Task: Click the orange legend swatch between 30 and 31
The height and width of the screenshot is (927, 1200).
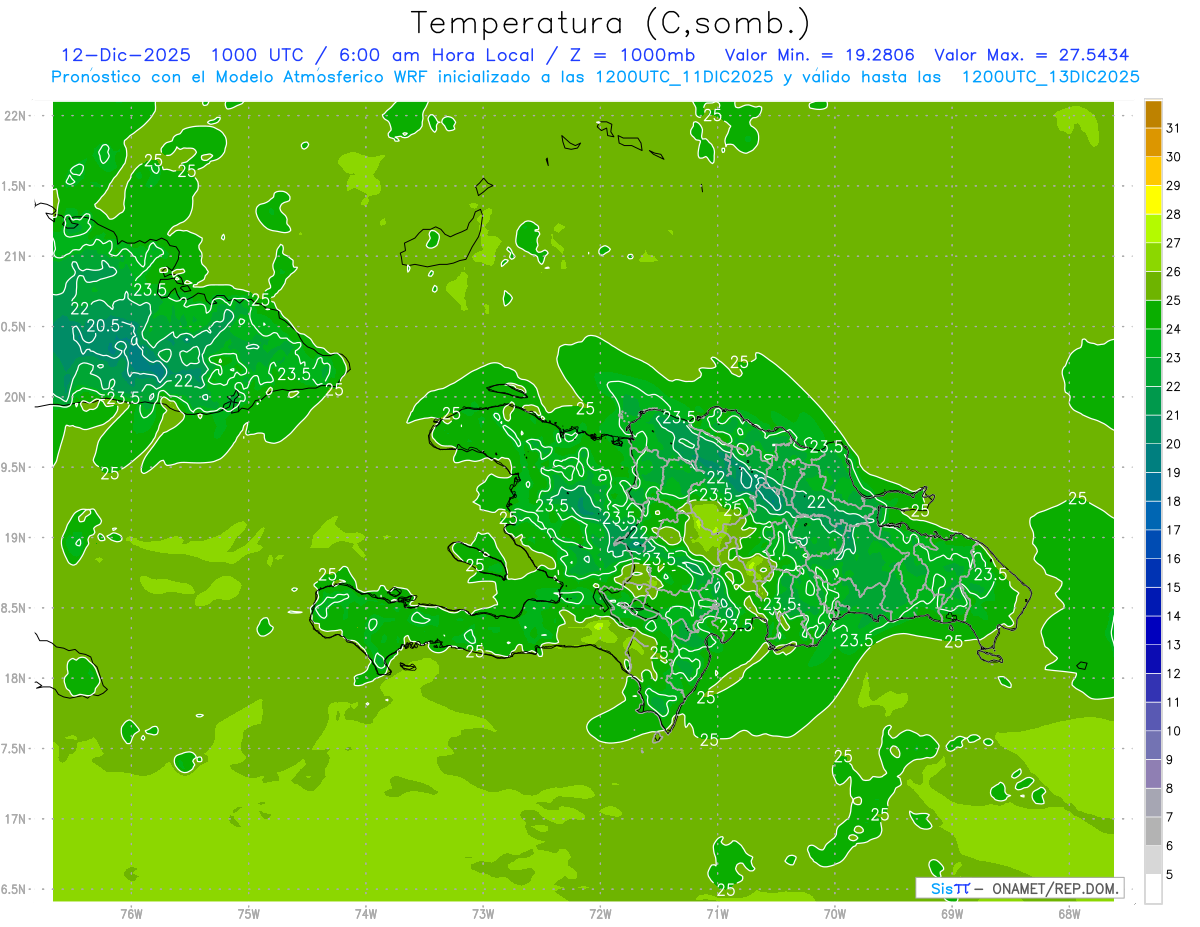Action: click(x=1153, y=143)
